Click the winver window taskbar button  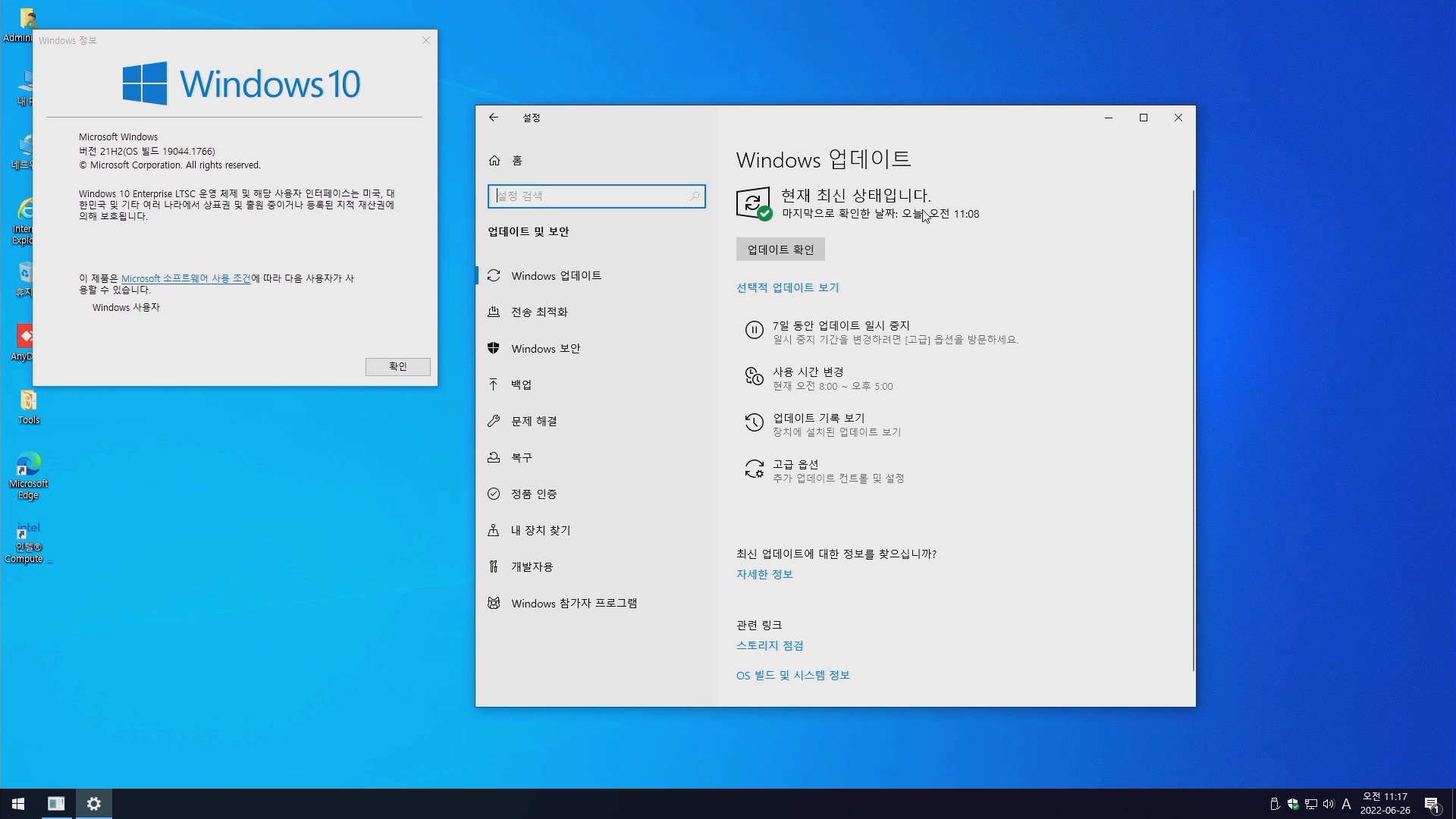tap(56, 804)
